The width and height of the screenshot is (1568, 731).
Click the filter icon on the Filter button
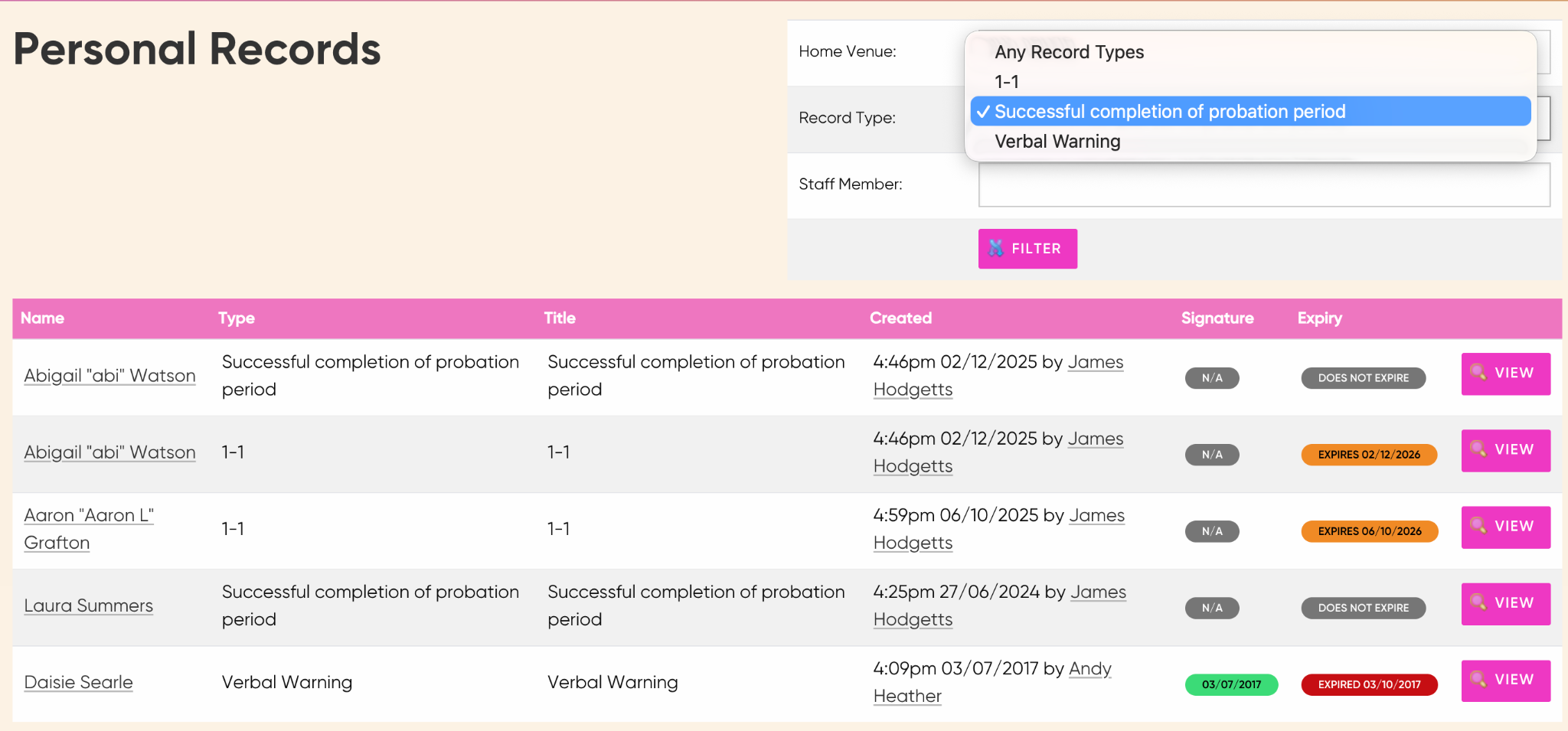pyautogui.click(x=995, y=248)
